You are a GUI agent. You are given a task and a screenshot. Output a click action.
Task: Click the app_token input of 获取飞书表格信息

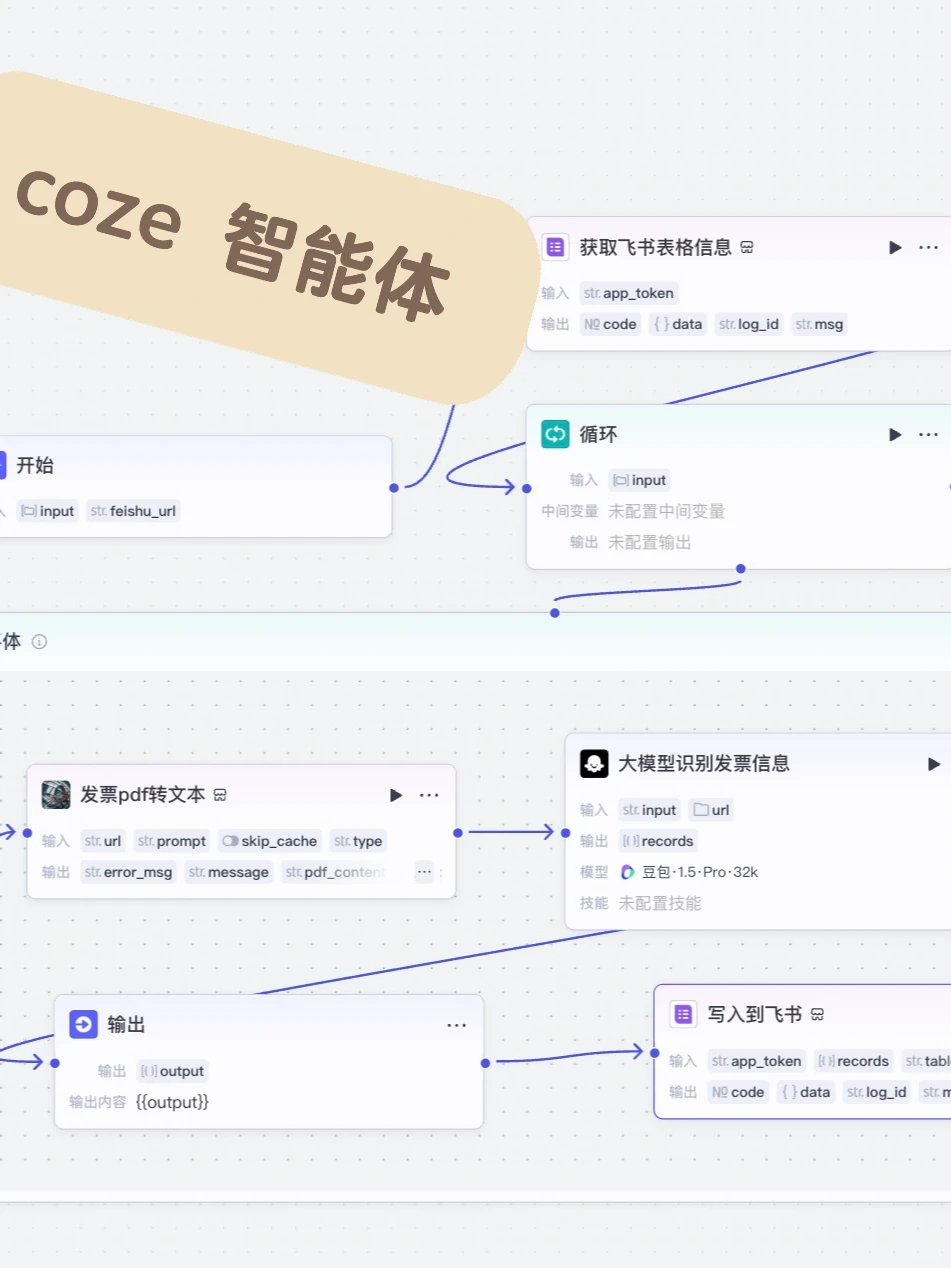(629, 293)
